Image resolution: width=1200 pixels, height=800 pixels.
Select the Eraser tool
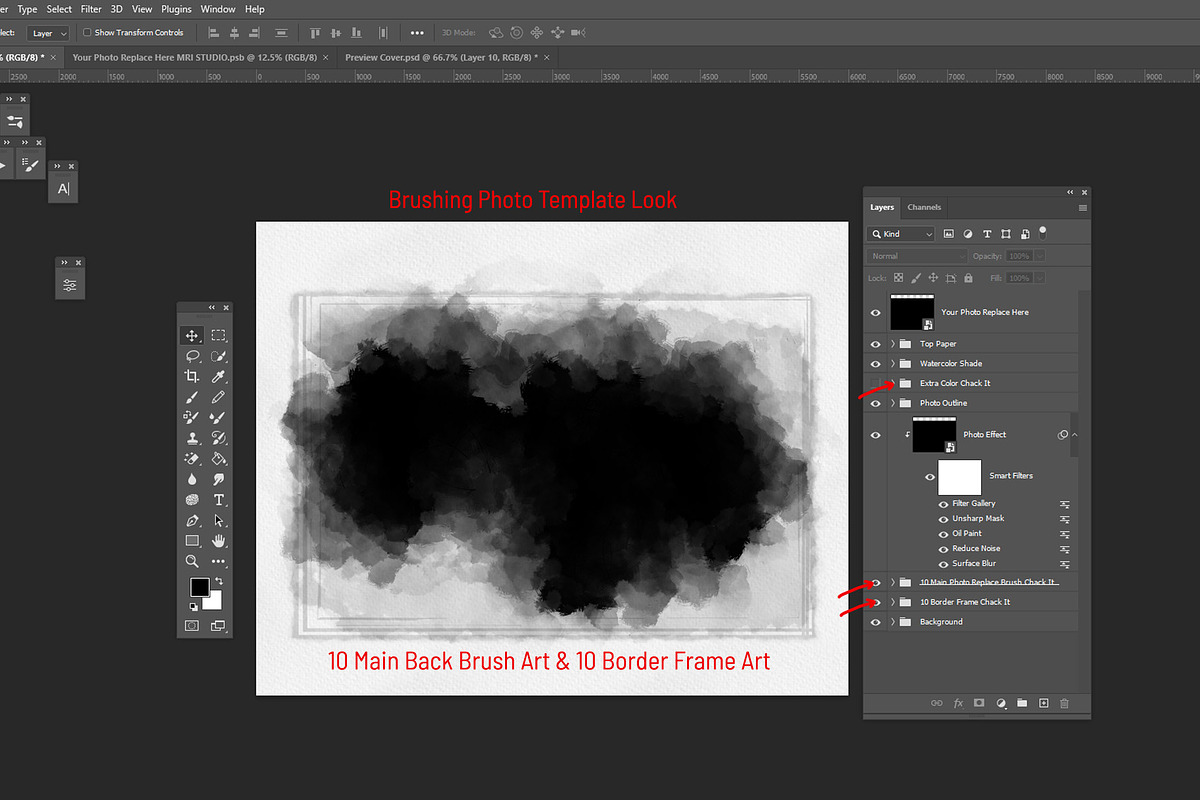click(191, 459)
